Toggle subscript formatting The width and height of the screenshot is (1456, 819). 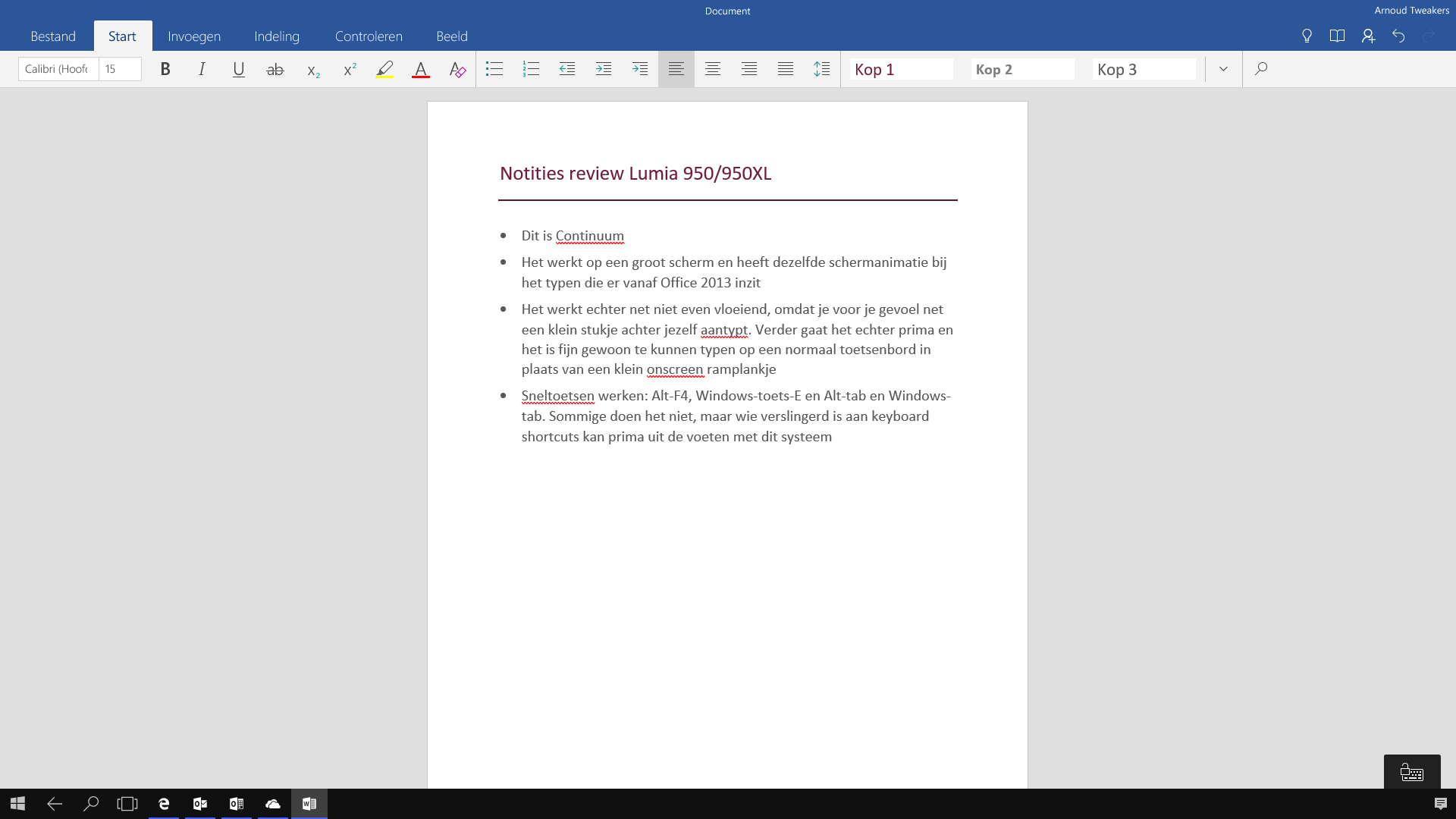pyautogui.click(x=312, y=69)
